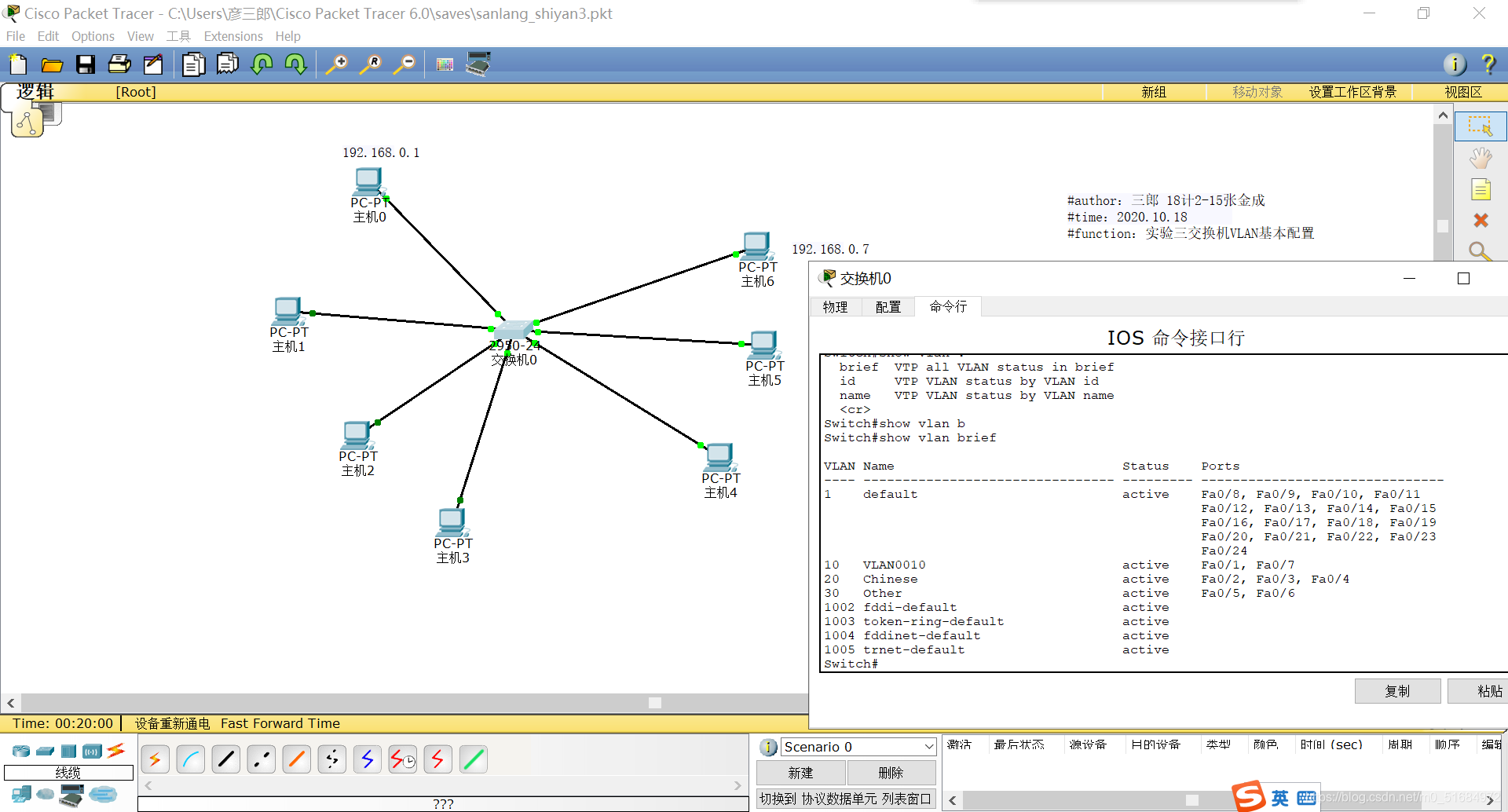The height and width of the screenshot is (812, 1508).
Task: Click the cable list right scroll arrow
Action: point(738,785)
